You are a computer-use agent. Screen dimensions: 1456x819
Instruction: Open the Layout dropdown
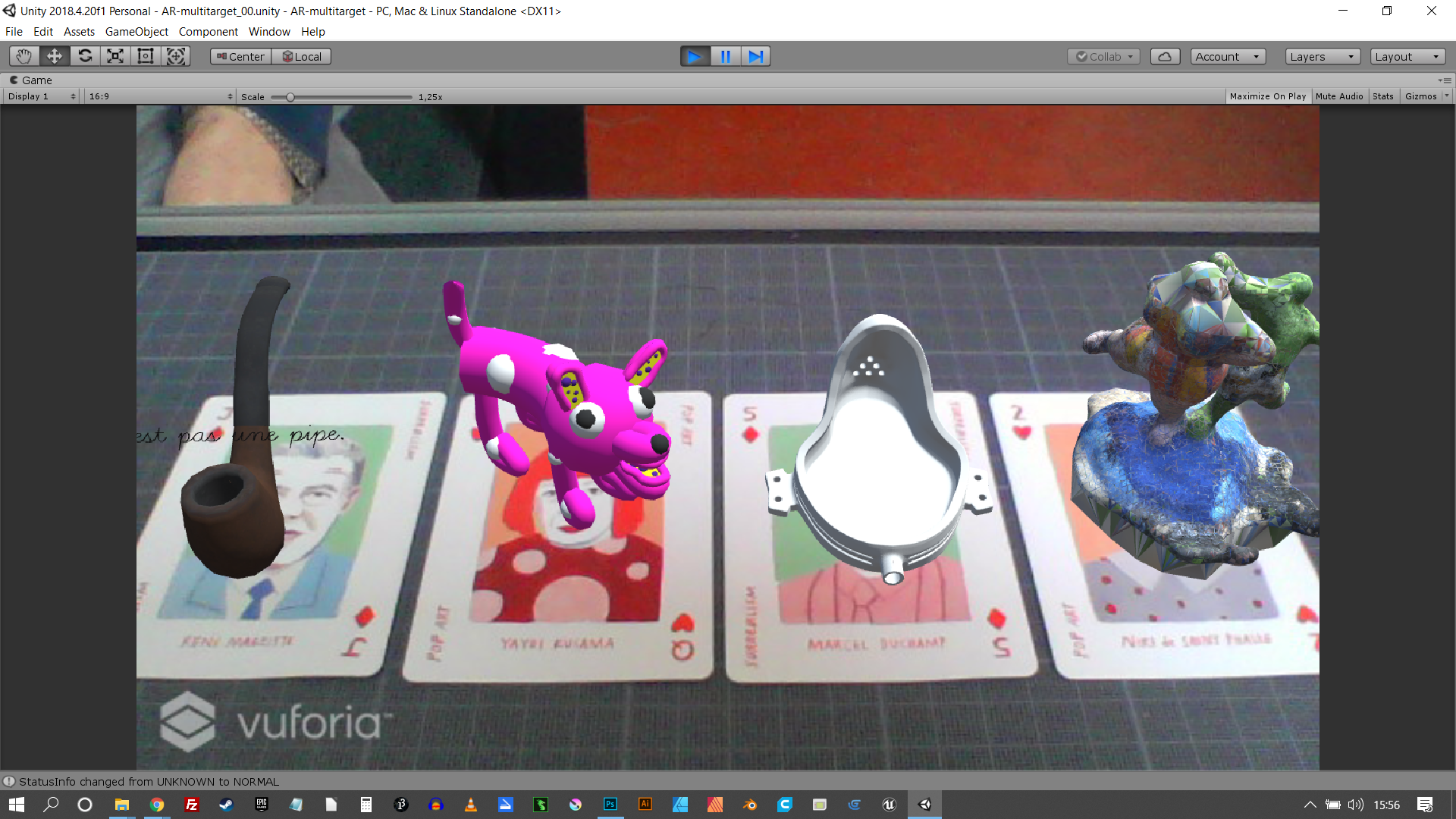(1407, 56)
